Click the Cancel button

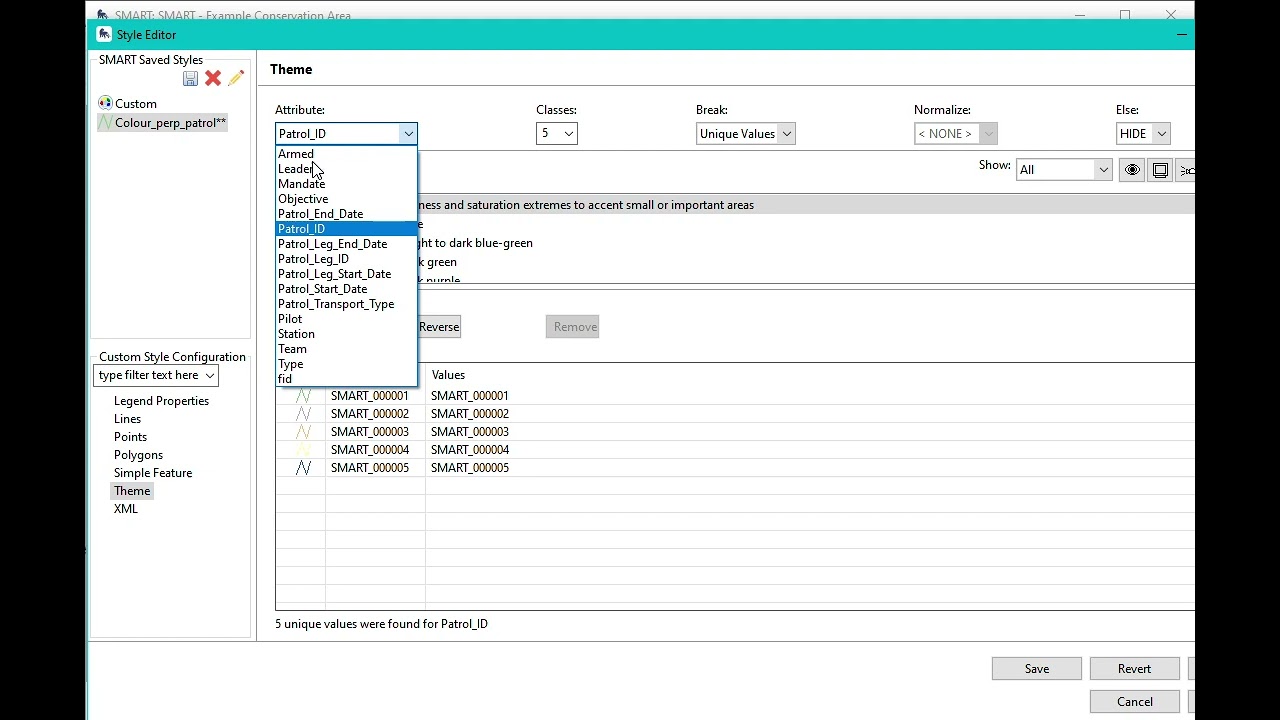coord(1135,702)
